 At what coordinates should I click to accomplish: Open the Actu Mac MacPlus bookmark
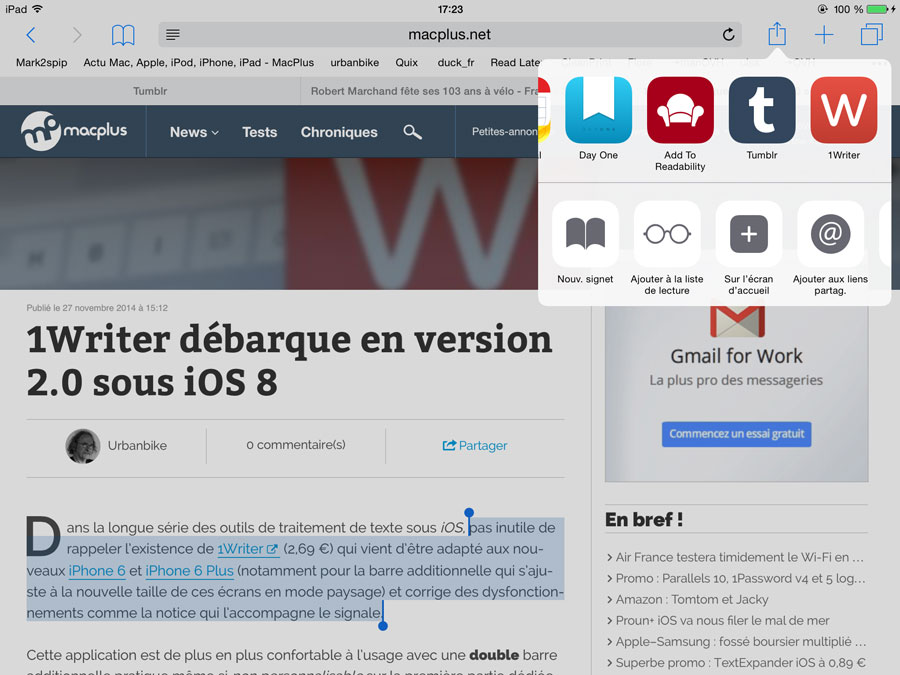tap(199, 63)
